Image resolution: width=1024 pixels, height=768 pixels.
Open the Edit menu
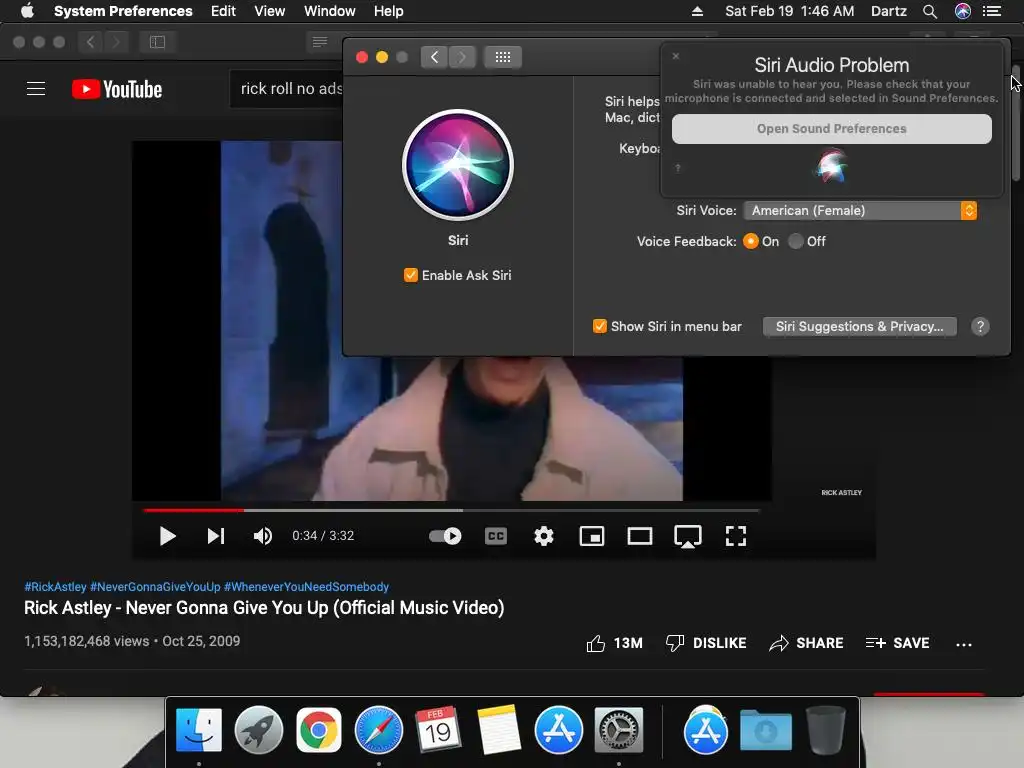[x=223, y=11]
